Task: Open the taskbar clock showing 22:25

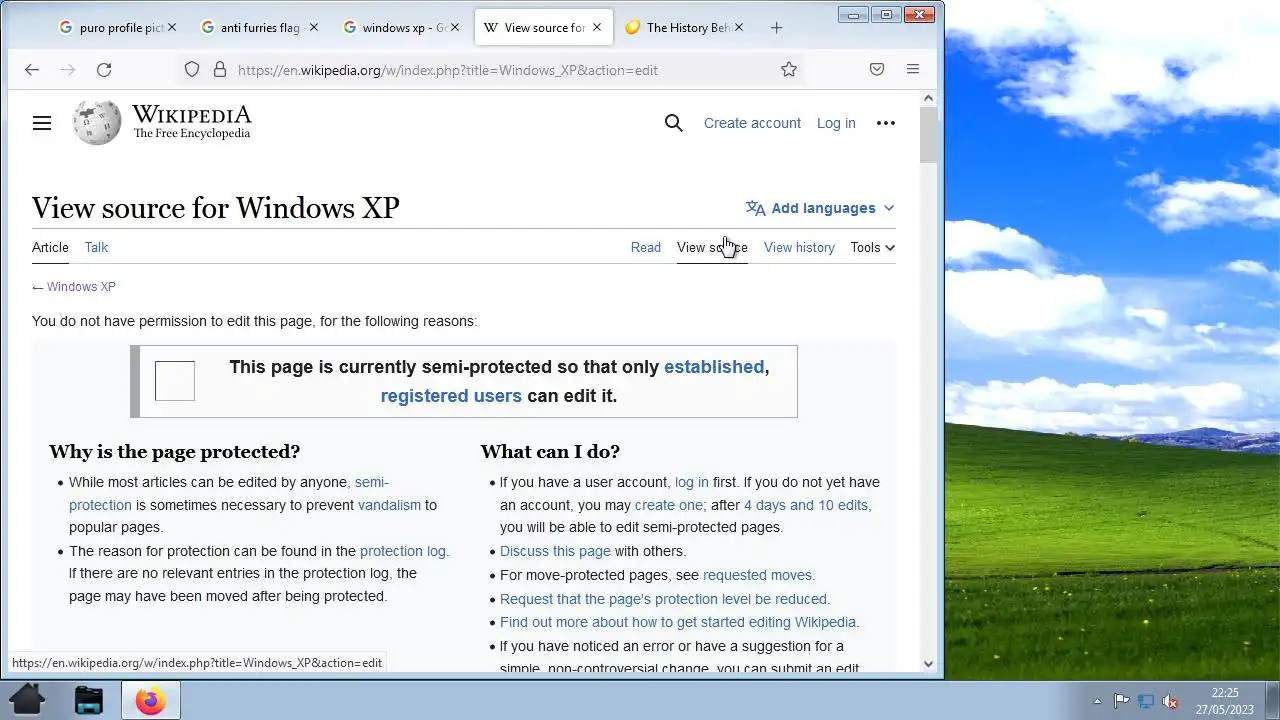Action: (1225, 700)
